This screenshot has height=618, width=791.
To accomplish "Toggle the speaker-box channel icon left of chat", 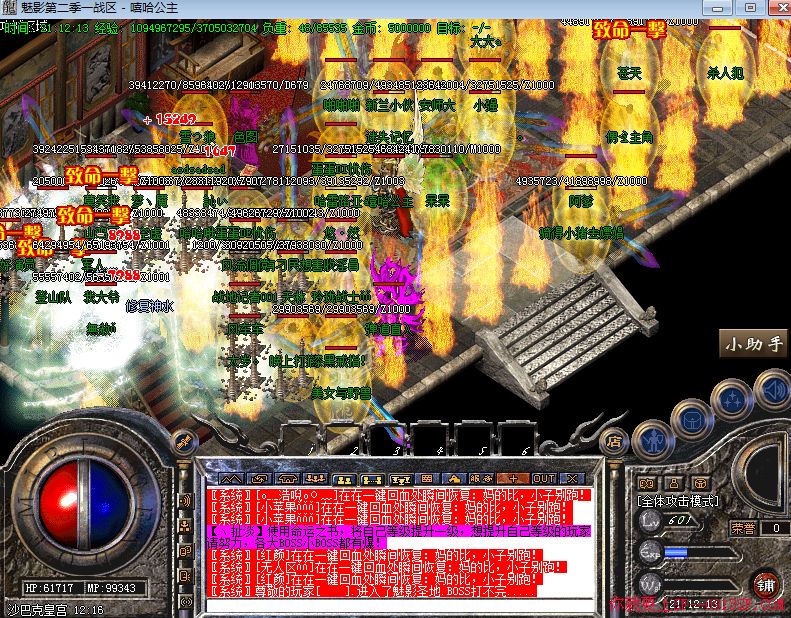I will tap(186, 576).
